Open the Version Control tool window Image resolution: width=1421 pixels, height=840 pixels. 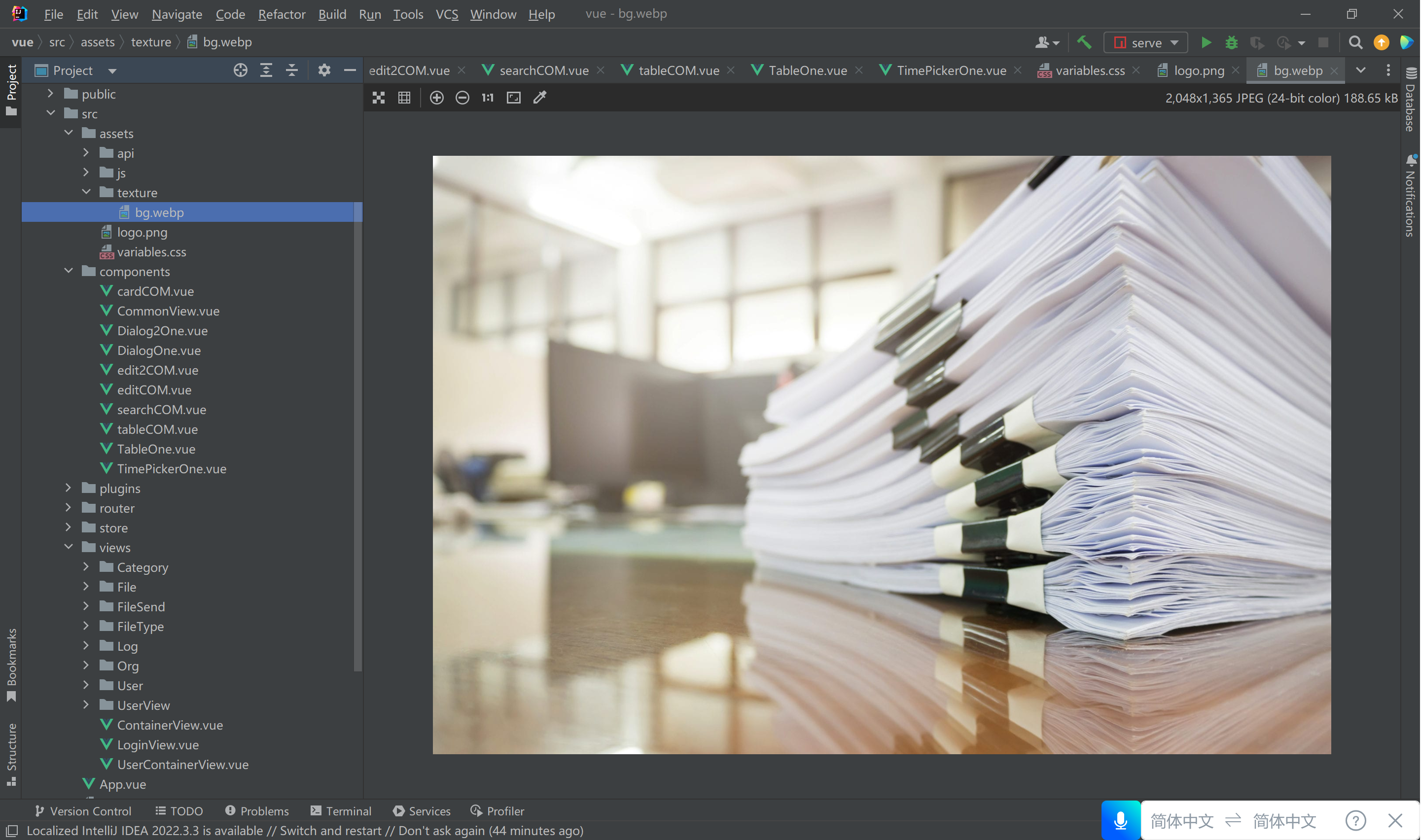click(x=83, y=810)
